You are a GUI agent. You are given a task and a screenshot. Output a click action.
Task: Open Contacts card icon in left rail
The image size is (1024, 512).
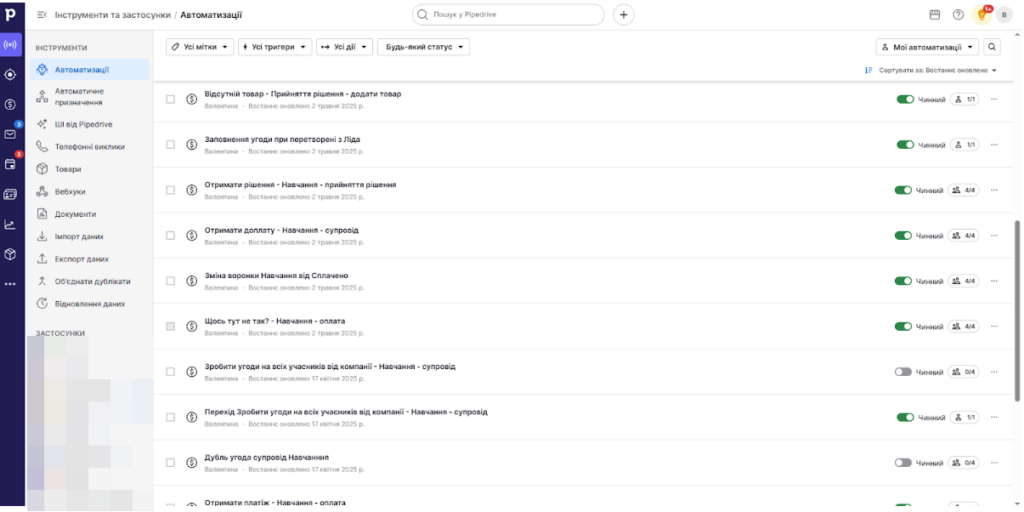pyautogui.click(x=10, y=195)
